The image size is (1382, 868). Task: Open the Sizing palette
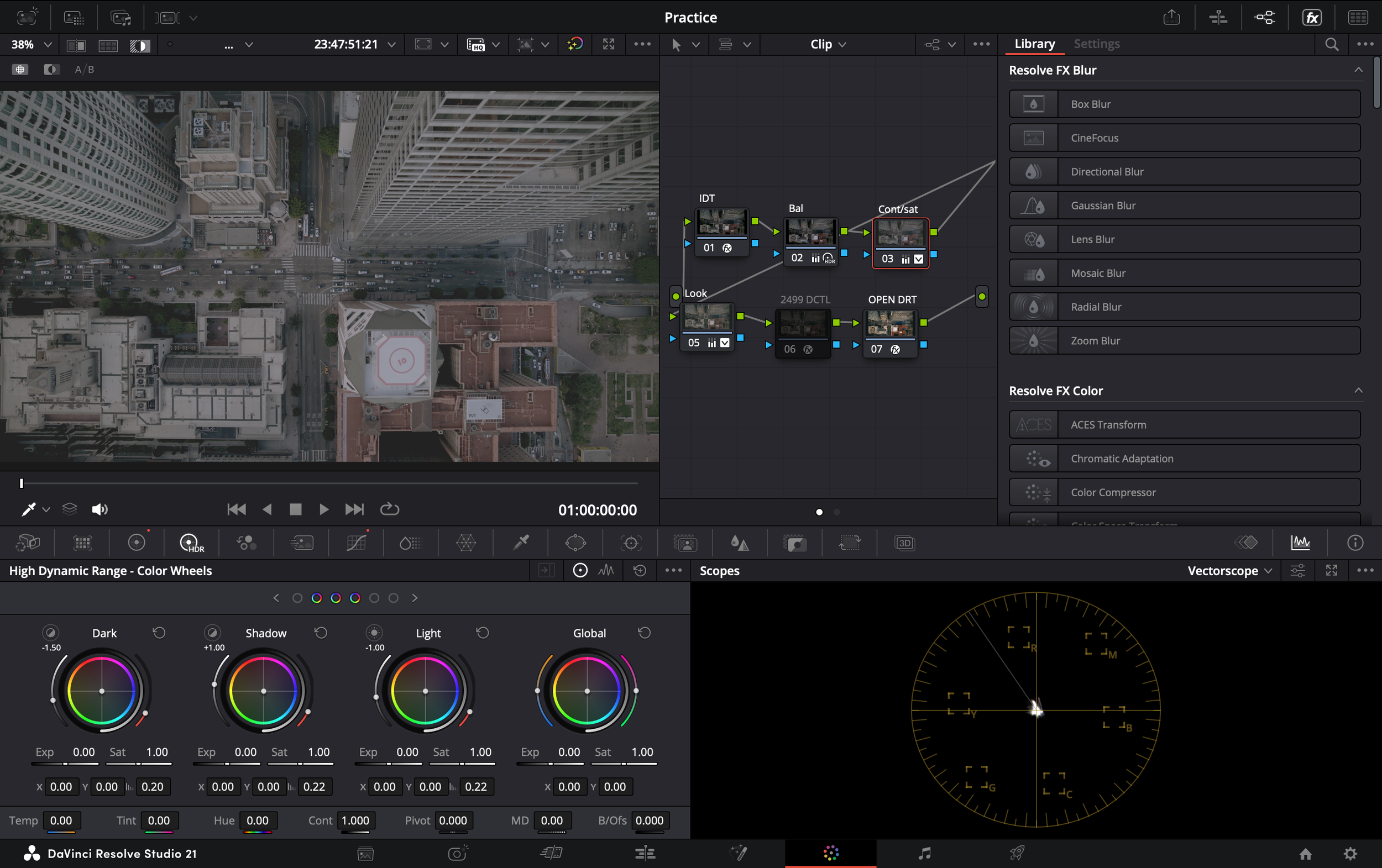click(x=850, y=543)
